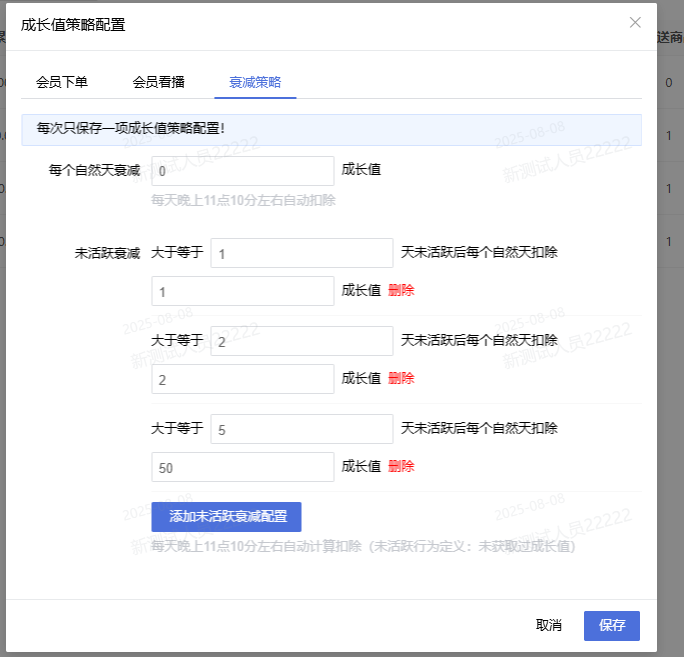Screen dimensions: 684x657
Task: Click the 未活跃衰减 field label
Action: click(x=107, y=253)
